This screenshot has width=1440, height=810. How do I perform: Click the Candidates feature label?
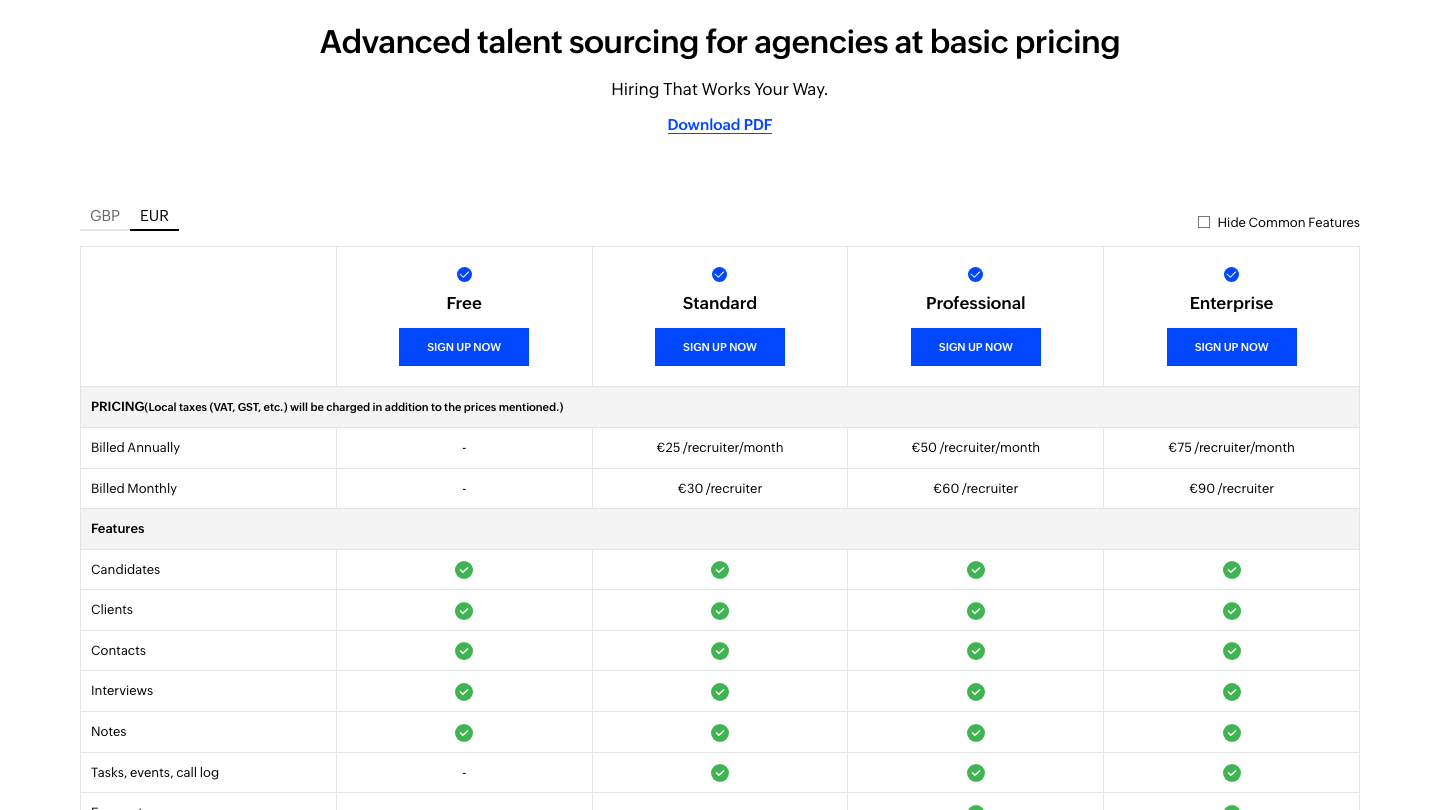point(125,570)
